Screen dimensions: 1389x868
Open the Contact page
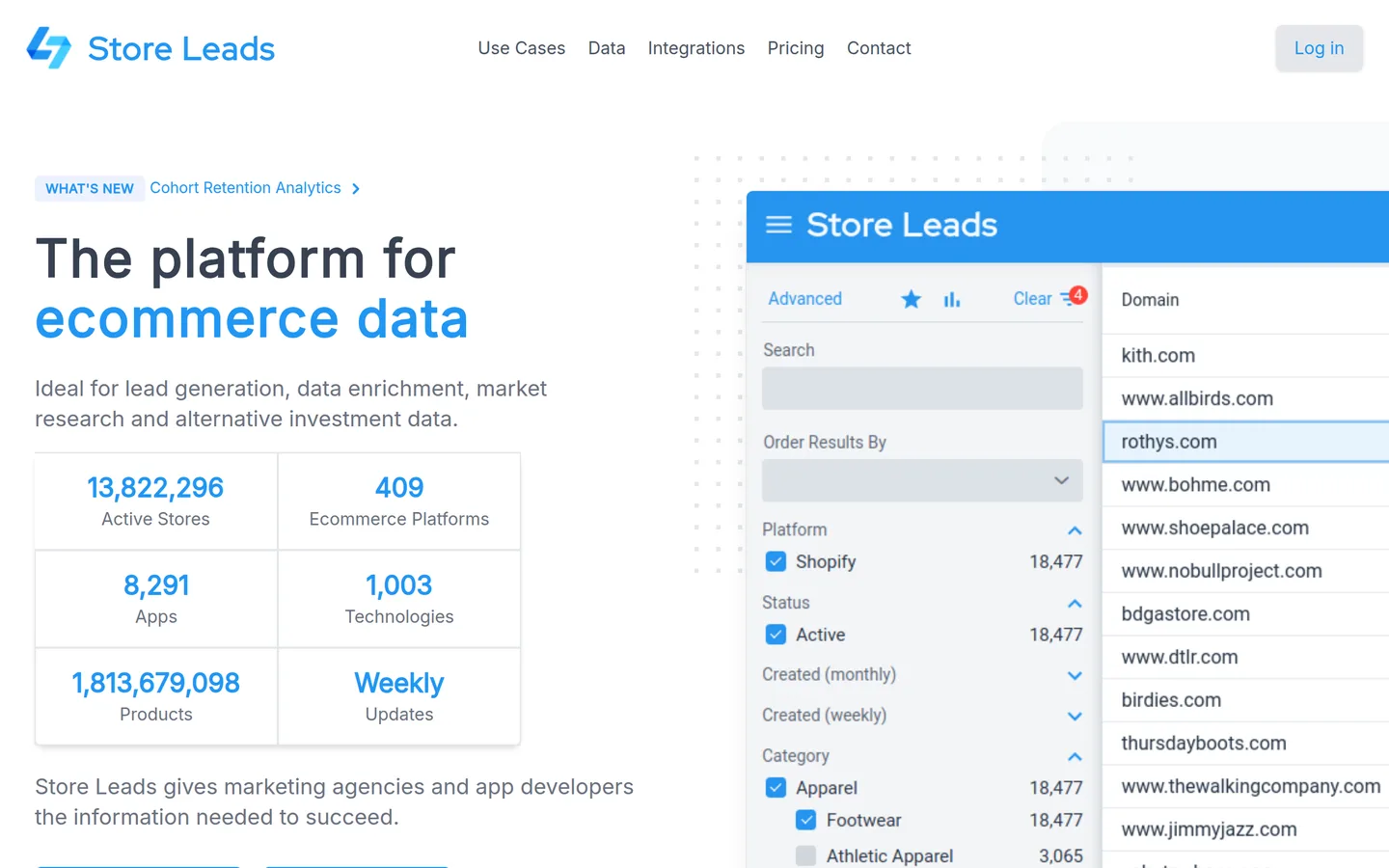[x=879, y=48]
